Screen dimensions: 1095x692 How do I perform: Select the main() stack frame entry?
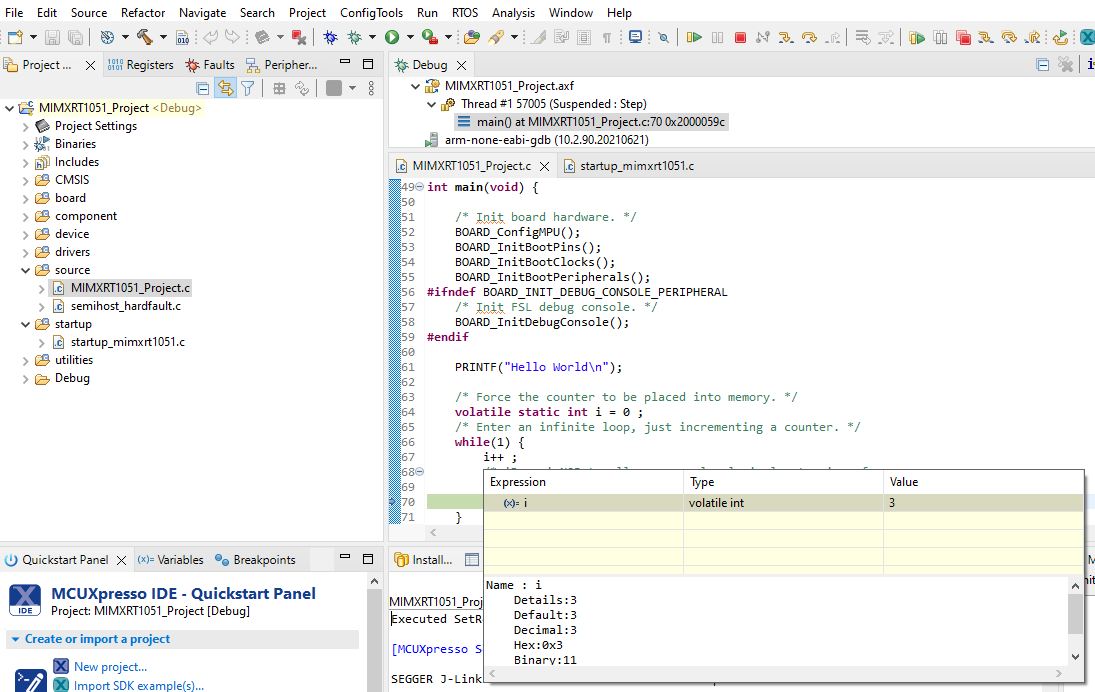pos(591,122)
